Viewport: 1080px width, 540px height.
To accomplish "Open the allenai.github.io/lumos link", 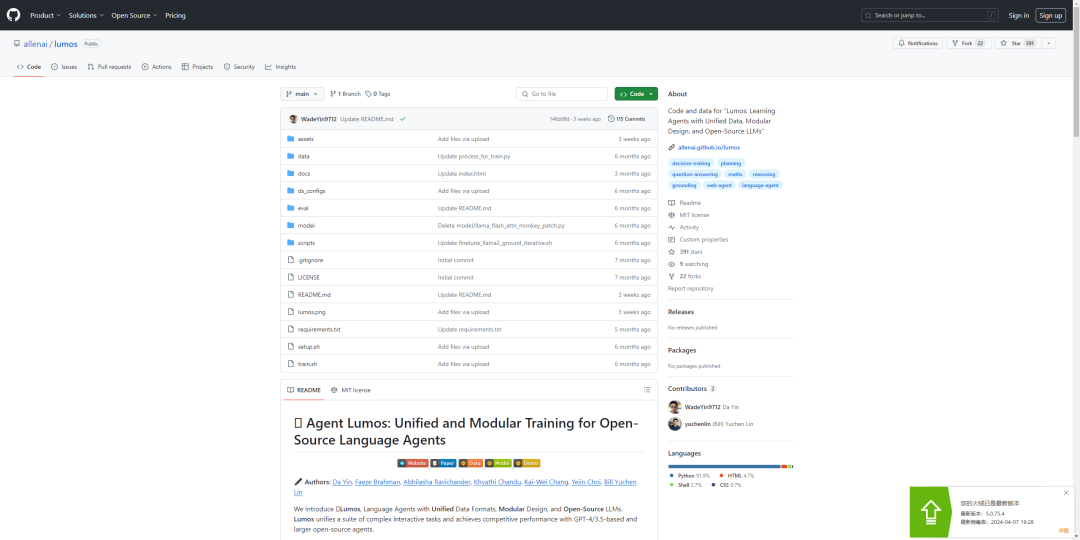I will 709,147.
